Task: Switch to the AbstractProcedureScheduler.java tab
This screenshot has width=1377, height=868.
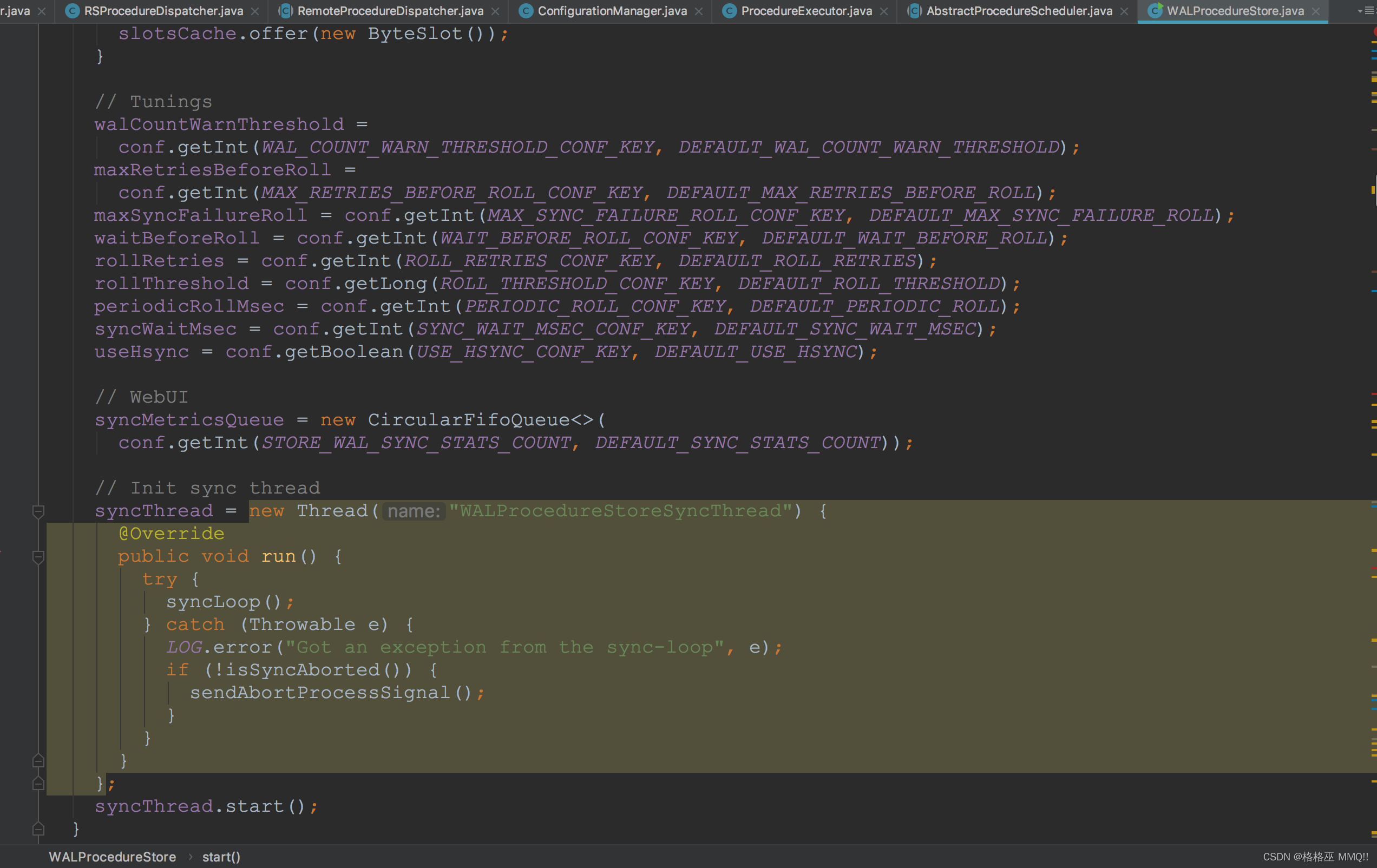Action: pyautogui.click(x=1019, y=11)
